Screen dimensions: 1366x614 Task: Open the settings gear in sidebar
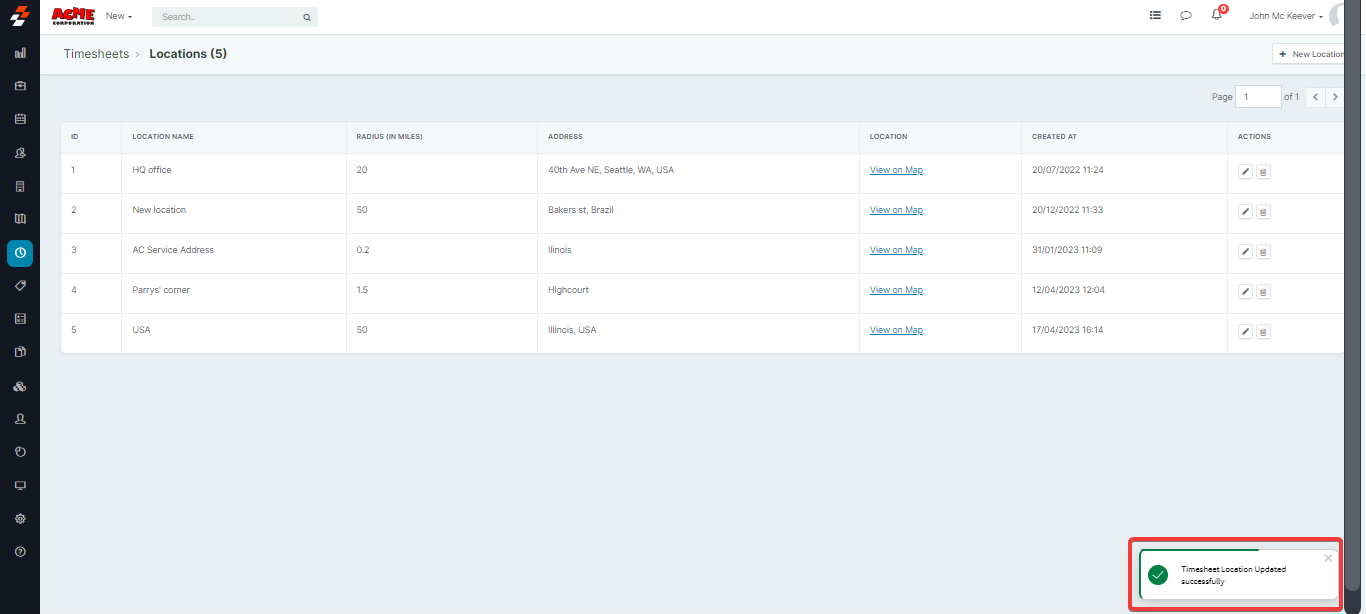coord(20,519)
